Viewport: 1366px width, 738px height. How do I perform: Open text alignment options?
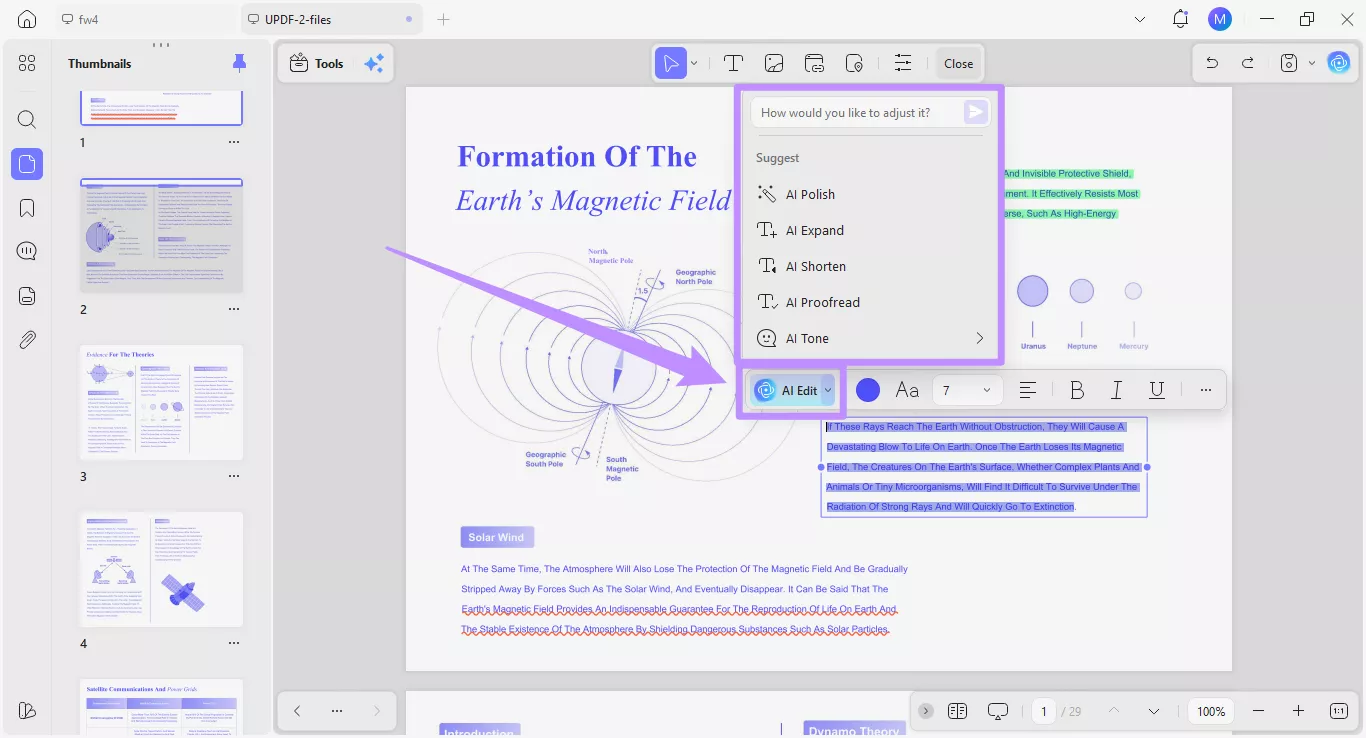1027,390
